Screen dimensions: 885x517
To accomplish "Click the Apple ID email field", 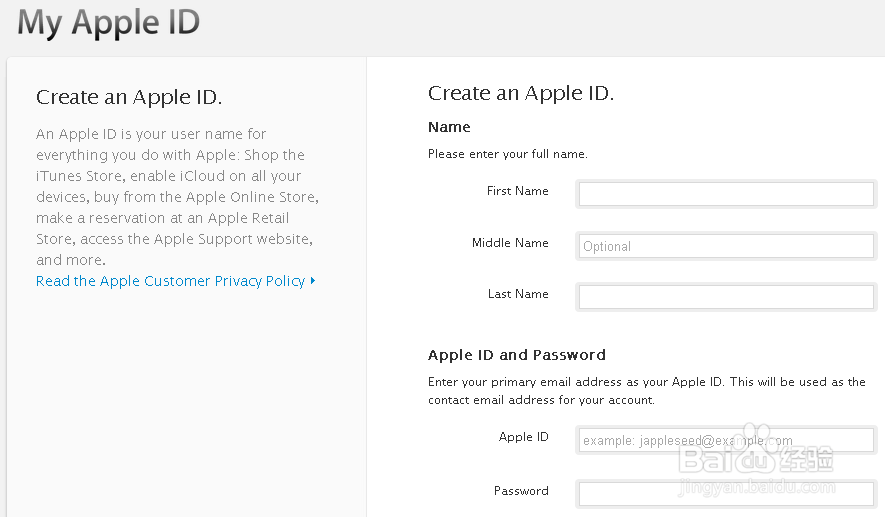I will (x=726, y=440).
